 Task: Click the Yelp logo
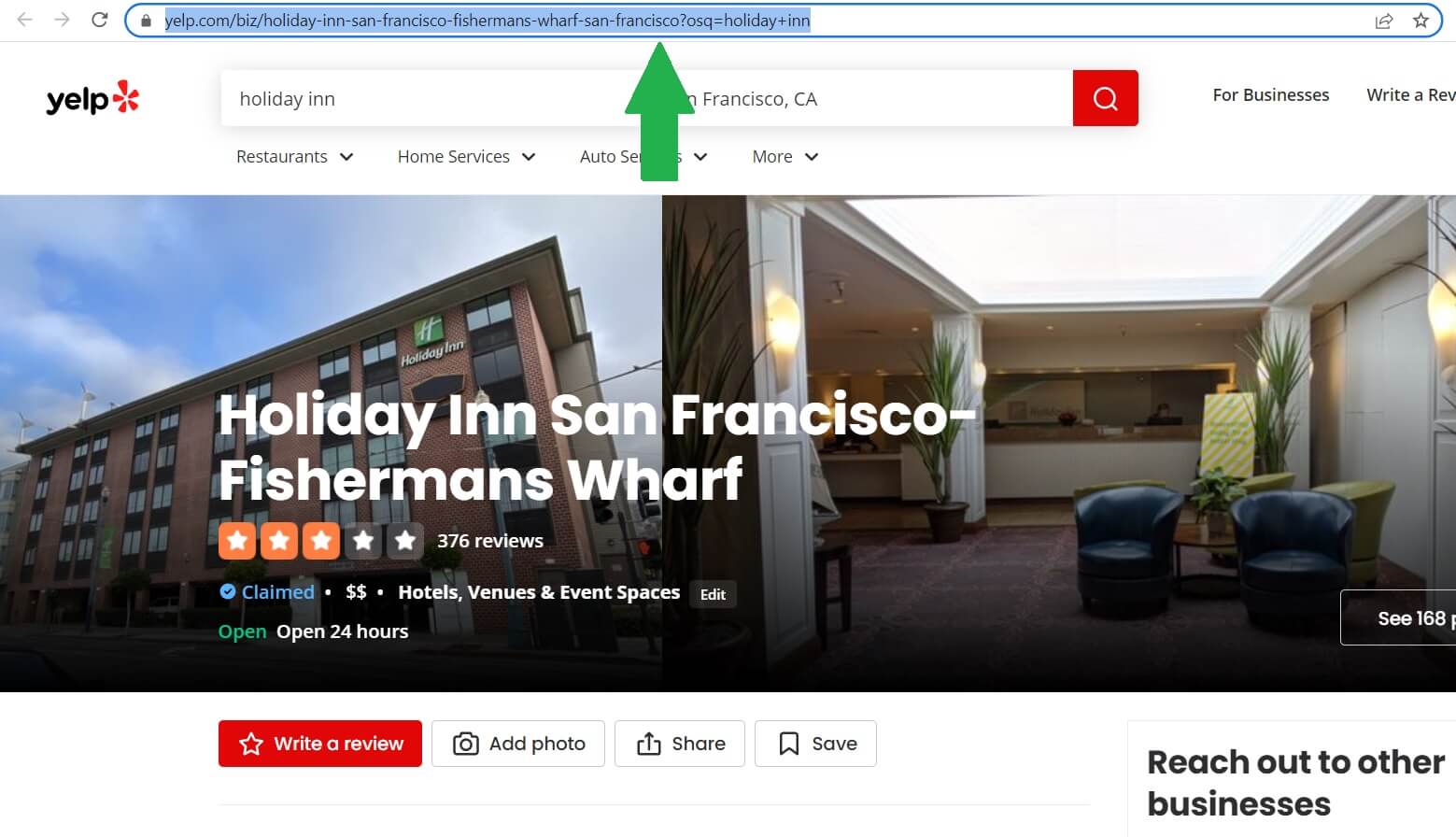click(92, 98)
